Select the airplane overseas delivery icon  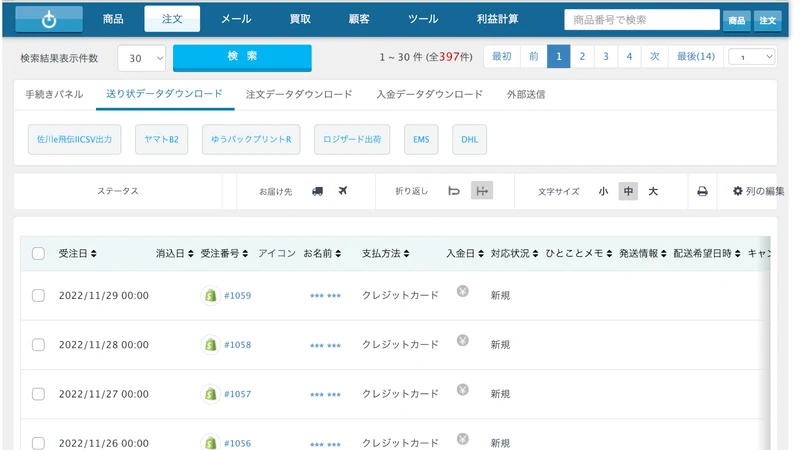pos(343,191)
